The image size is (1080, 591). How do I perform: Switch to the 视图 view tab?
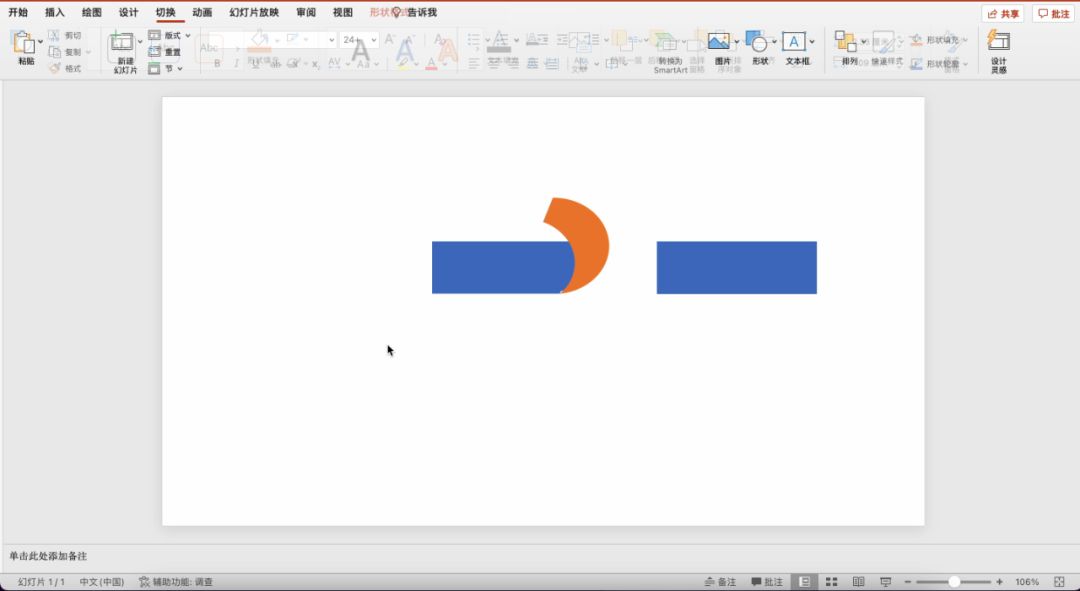342,12
